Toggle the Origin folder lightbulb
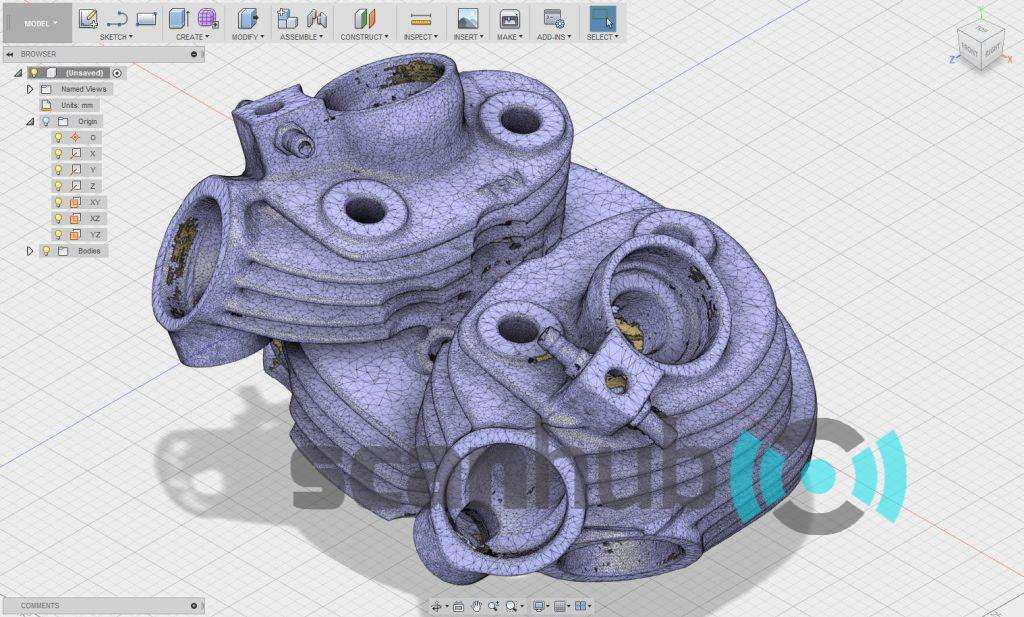 pyautogui.click(x=46, y=121)
